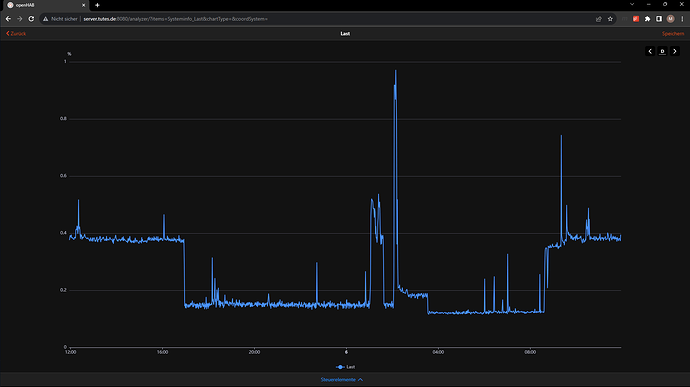Click the 04:00 time axis label
The width and height of the screenshot is (690, 387).
(x=438, y=352)
